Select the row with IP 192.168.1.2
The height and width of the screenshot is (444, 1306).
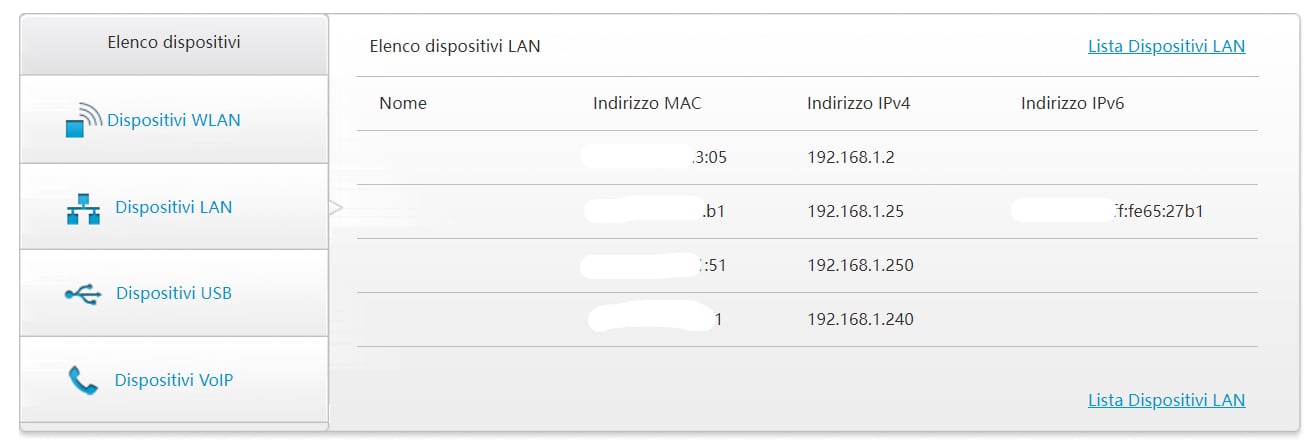point(807,157)
